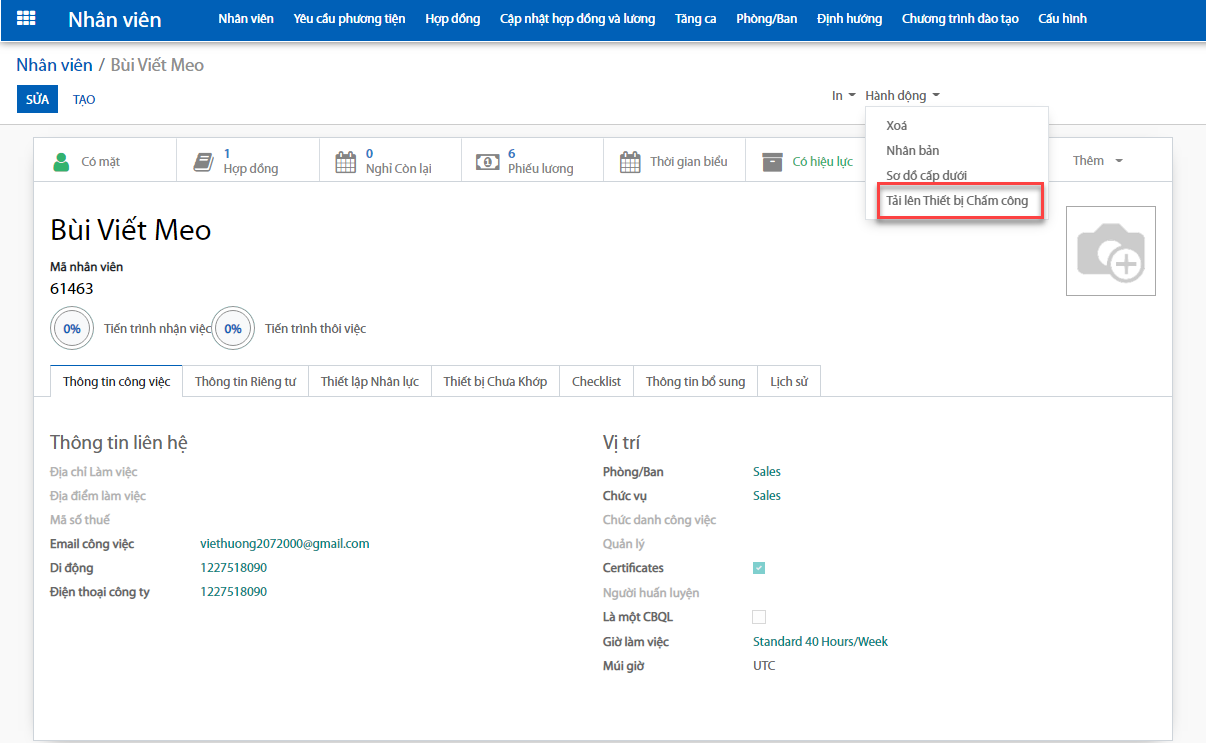Open the Nhân viên top menu item
This screenshot has height=743, width=1206.
(246, 19)
